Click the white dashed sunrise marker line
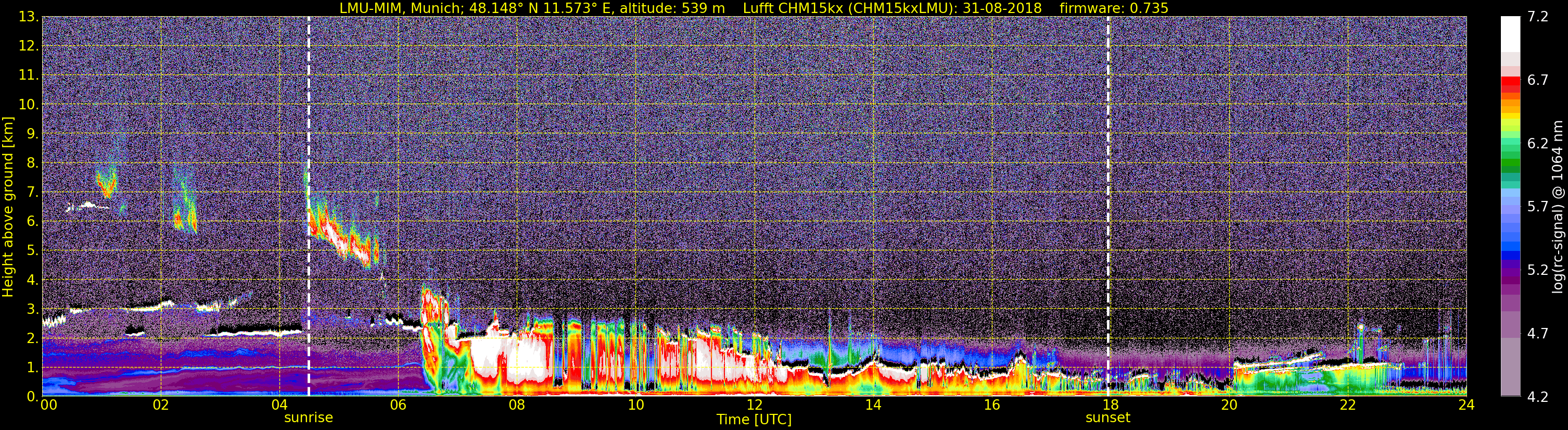1568x430 pixels. pyautogui.click(x=309, y=207)
